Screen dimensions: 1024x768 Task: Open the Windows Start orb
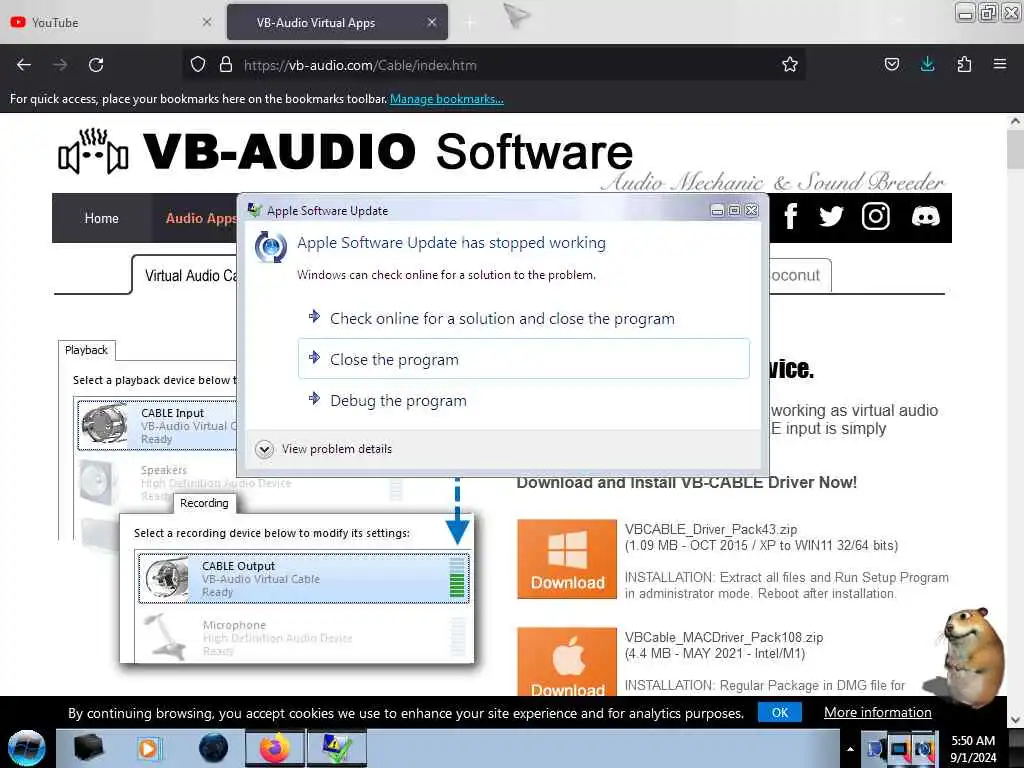27,748
